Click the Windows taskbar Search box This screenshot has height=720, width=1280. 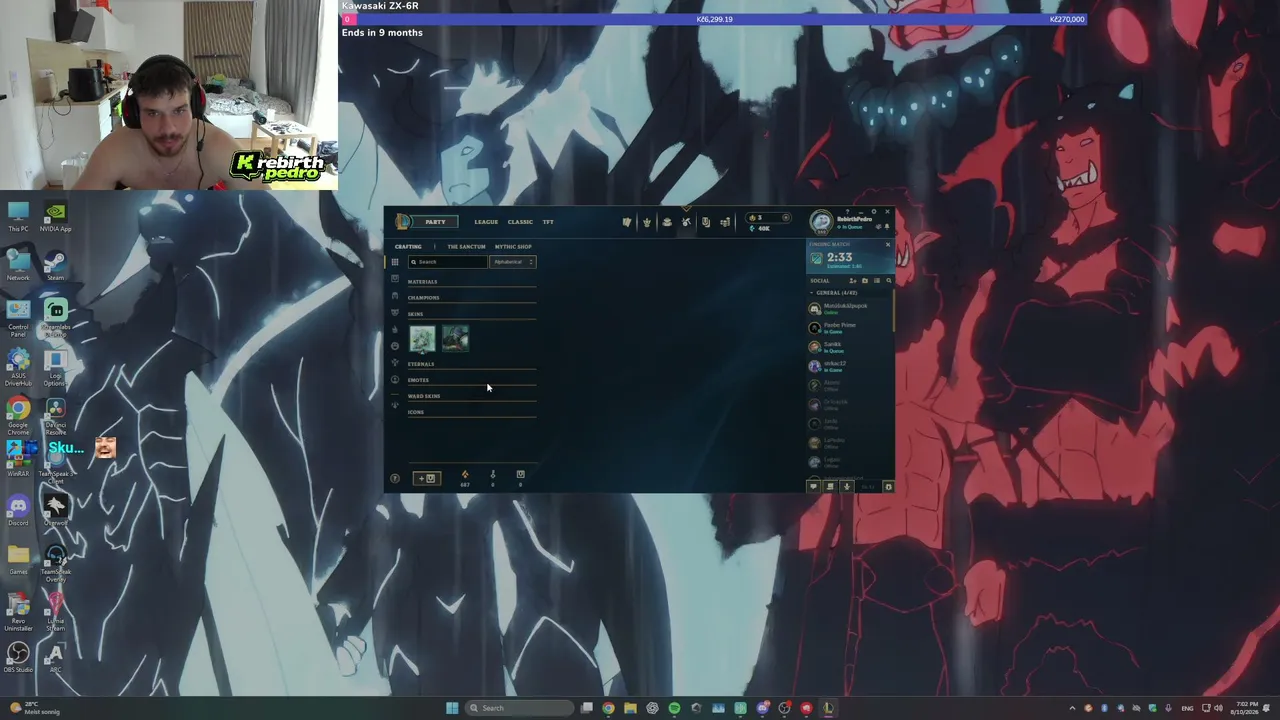[521, 708]
